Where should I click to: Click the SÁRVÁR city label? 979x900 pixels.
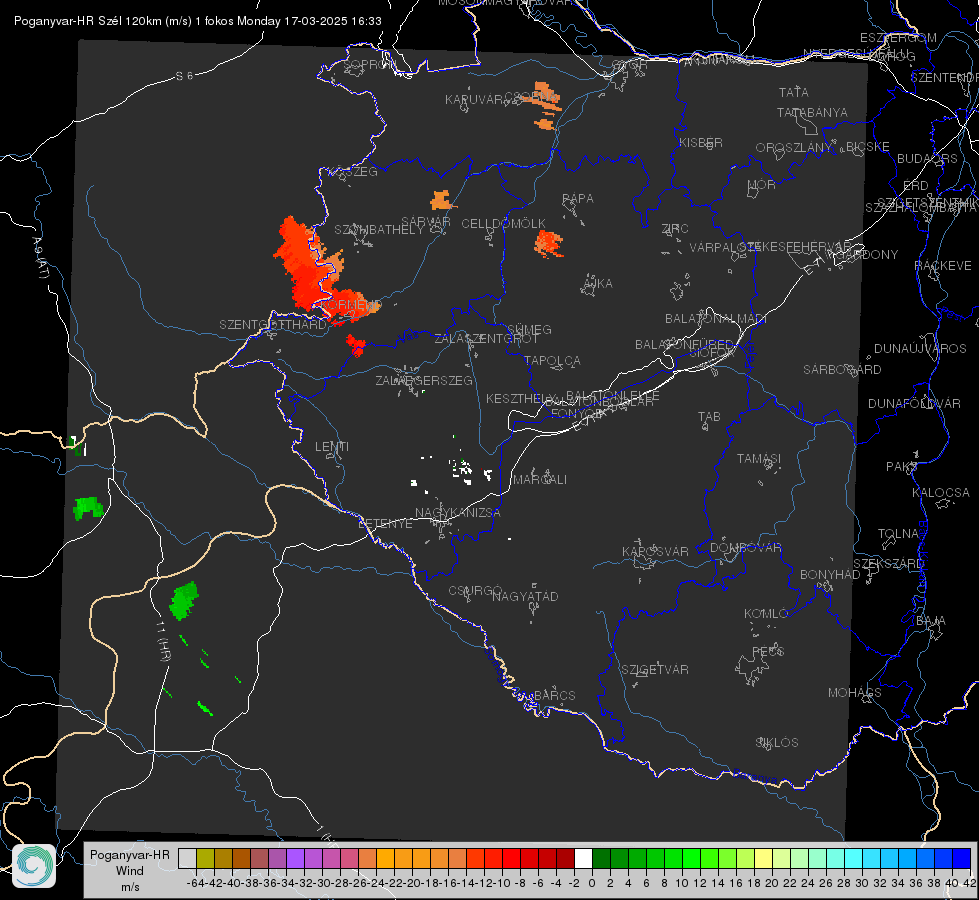(x=426, y=221)
